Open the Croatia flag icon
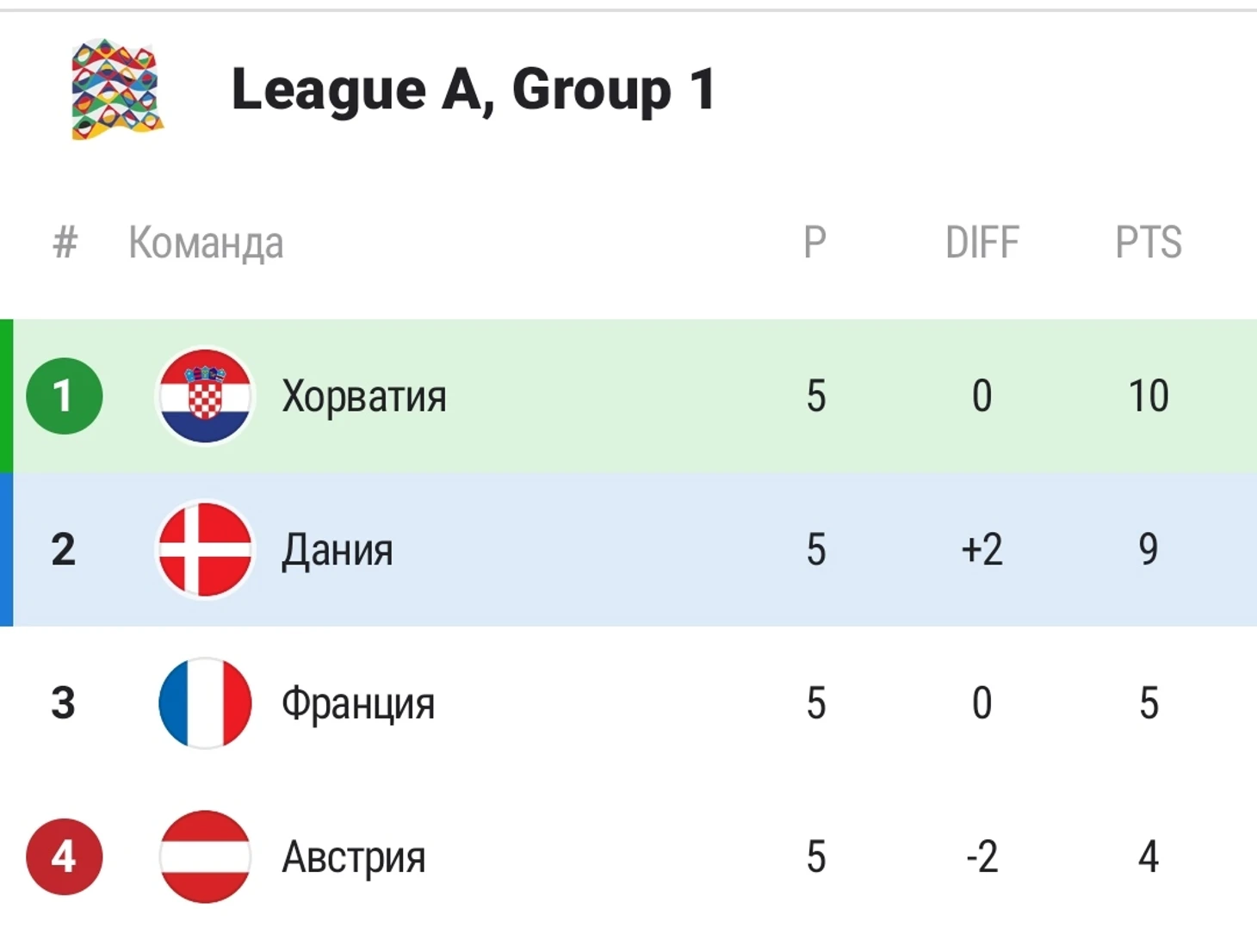1257x952 pixels. tap(205, 396)
